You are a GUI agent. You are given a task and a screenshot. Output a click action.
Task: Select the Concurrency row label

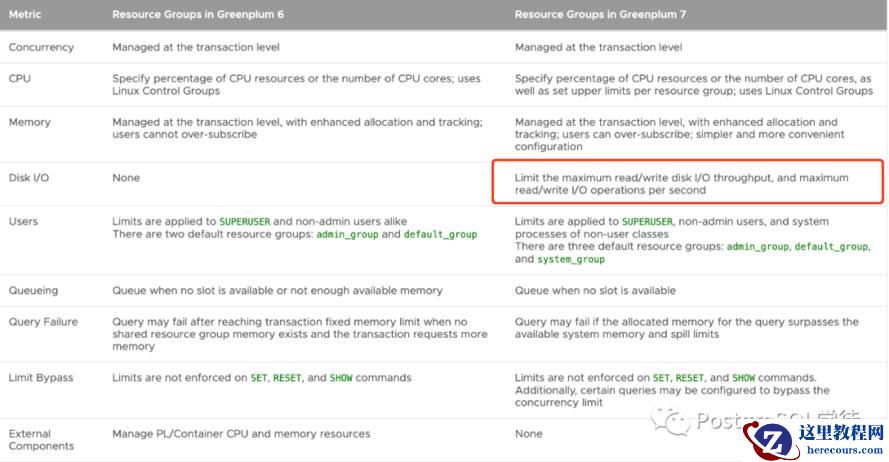click(x=39, y=47)
